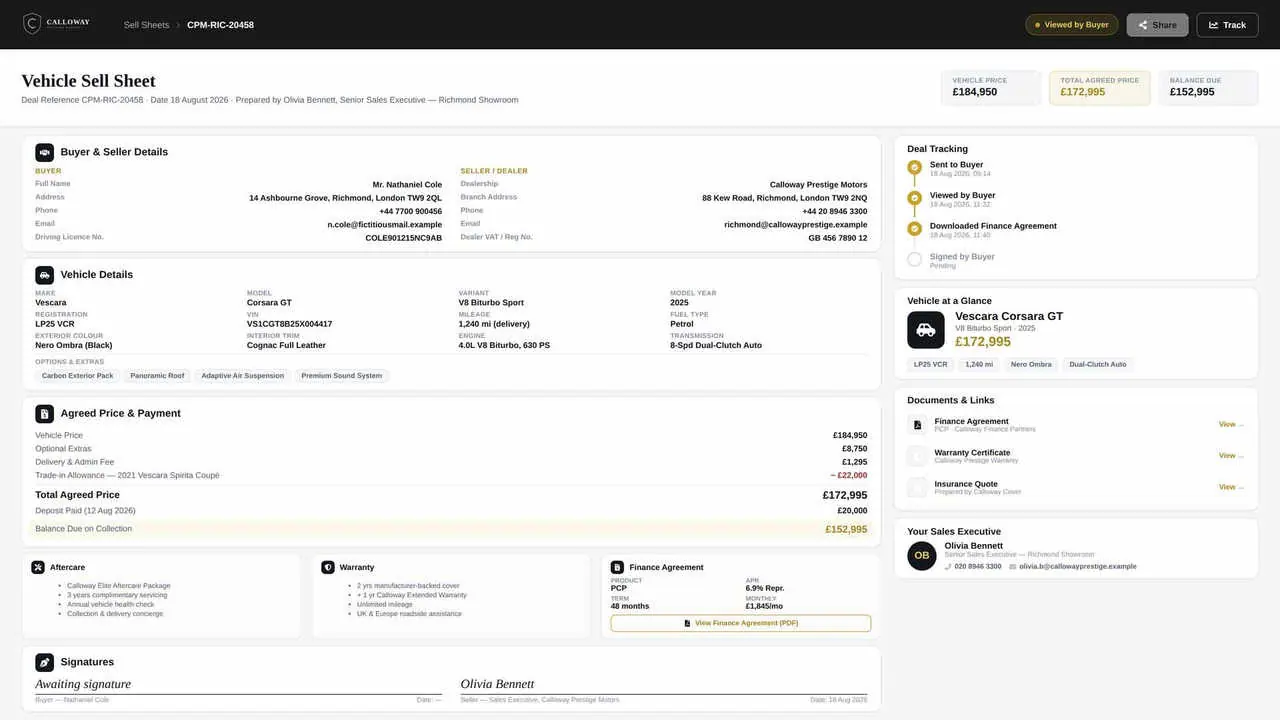Click the Warranty Certificate document icon

[917, 456]
